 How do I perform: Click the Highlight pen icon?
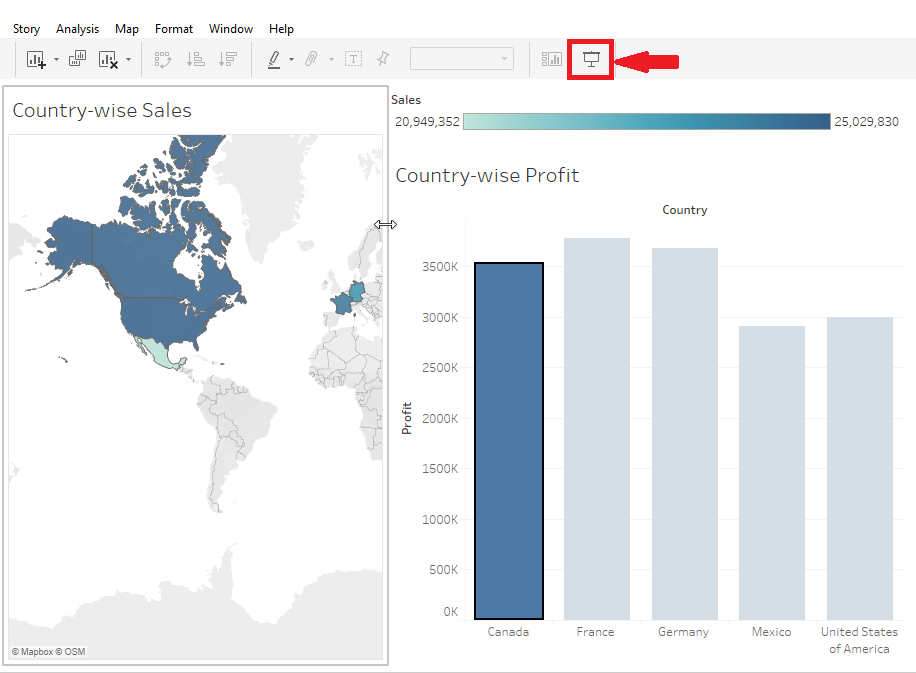click(274, 59)
